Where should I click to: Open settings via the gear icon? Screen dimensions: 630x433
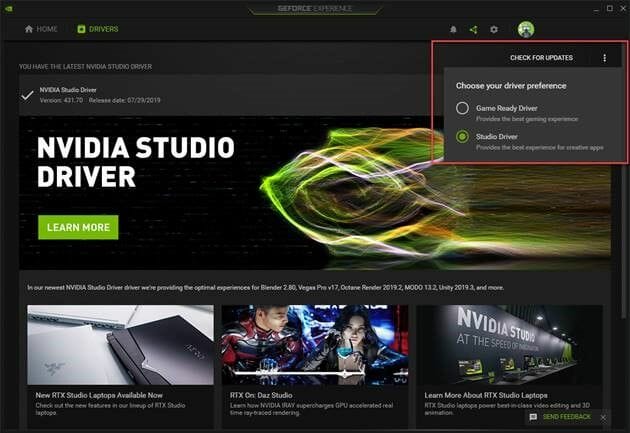click(494, 29)
